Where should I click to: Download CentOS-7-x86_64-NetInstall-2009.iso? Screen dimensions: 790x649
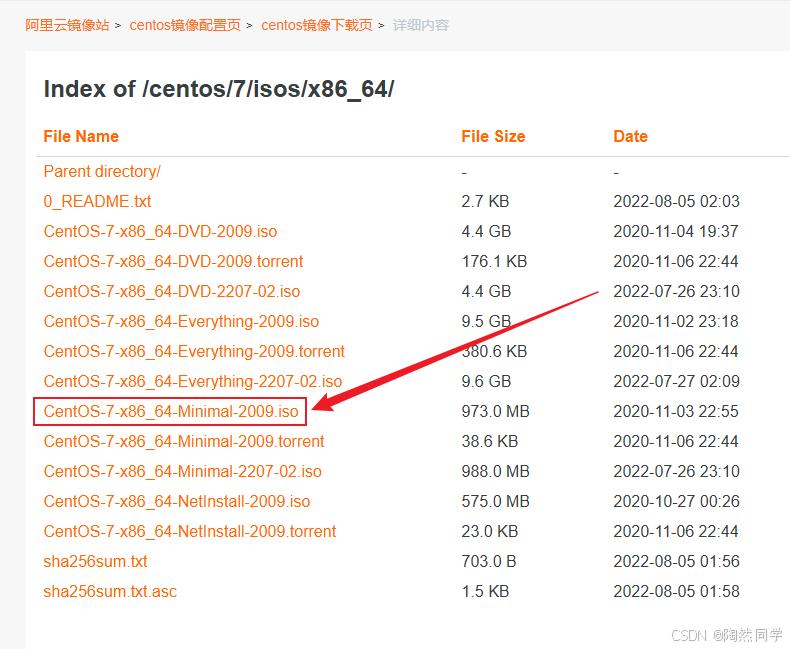tap(177, 501)
